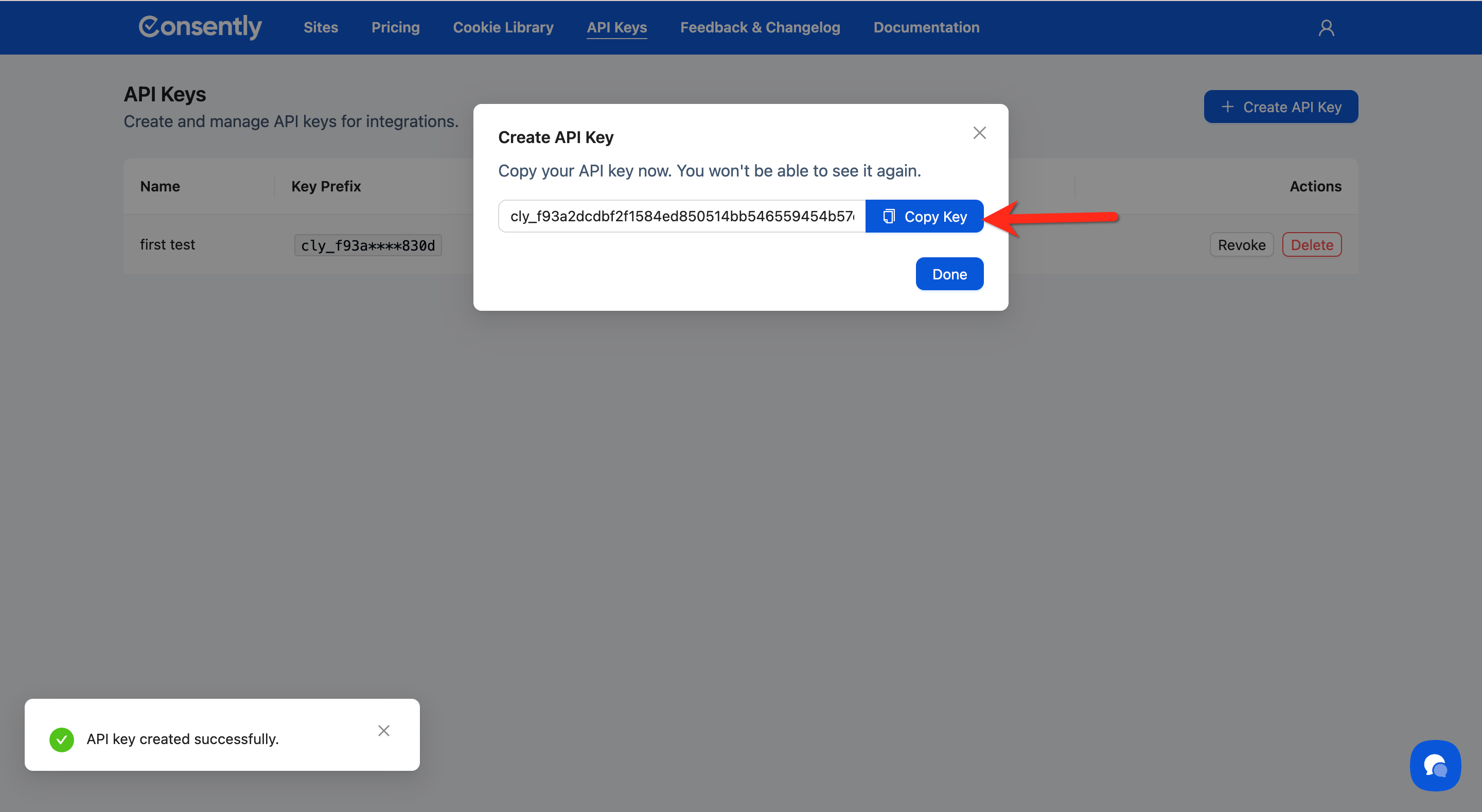1482x812 pixels.
Task: Go to the Pricing page
Action: pos(395,28)
